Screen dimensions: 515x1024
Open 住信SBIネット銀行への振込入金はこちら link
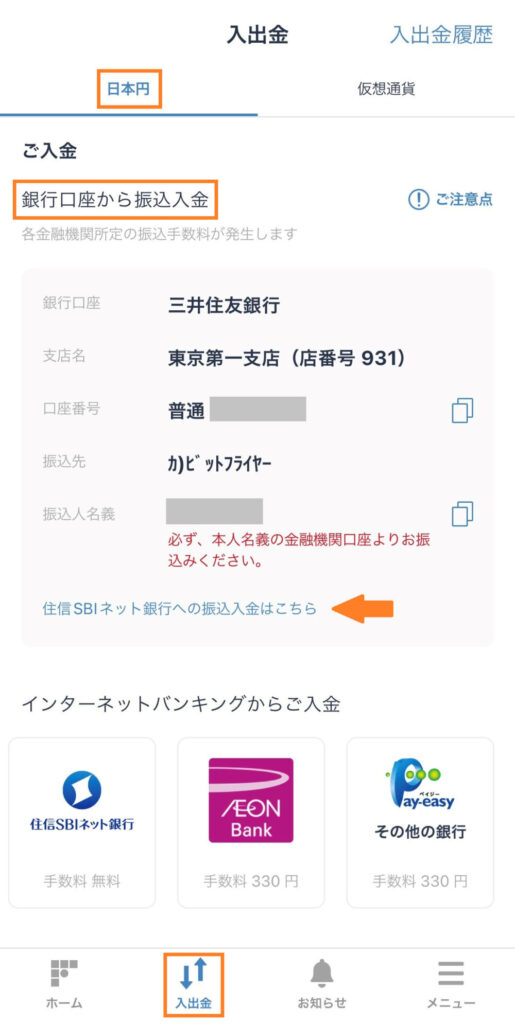click(x=179, y=609)
